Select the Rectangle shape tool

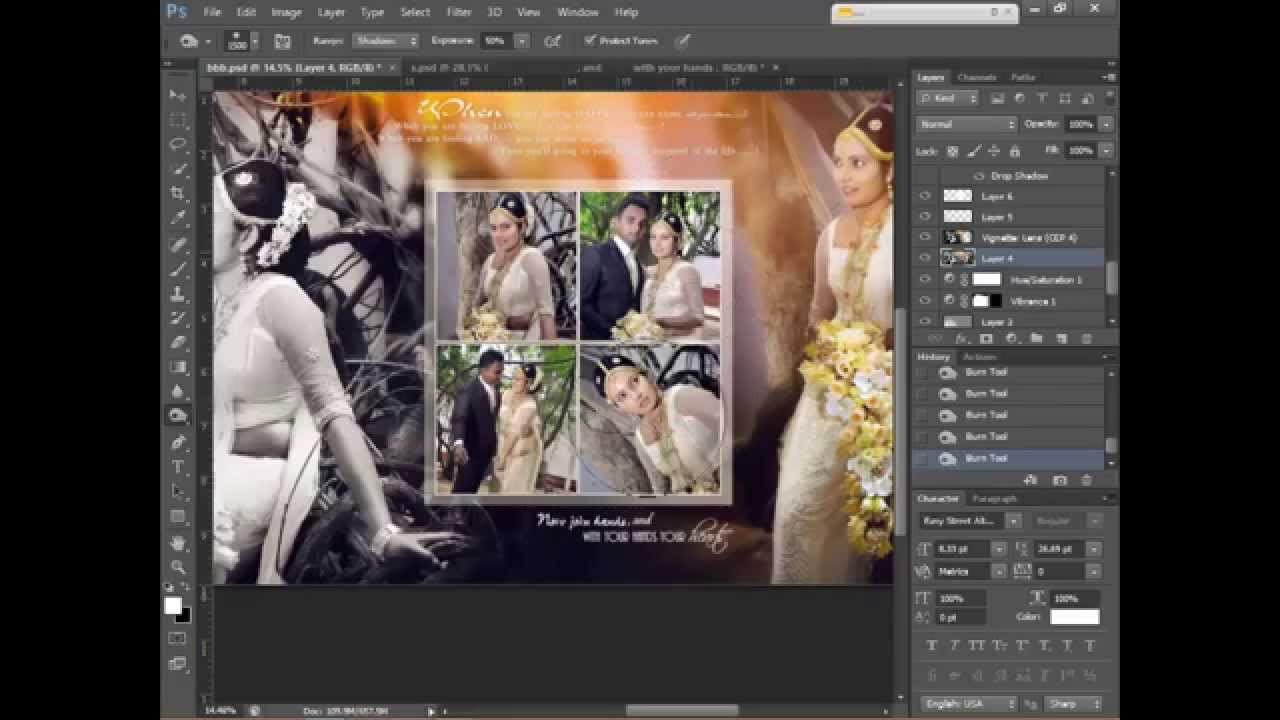click(x=178, y=517)
